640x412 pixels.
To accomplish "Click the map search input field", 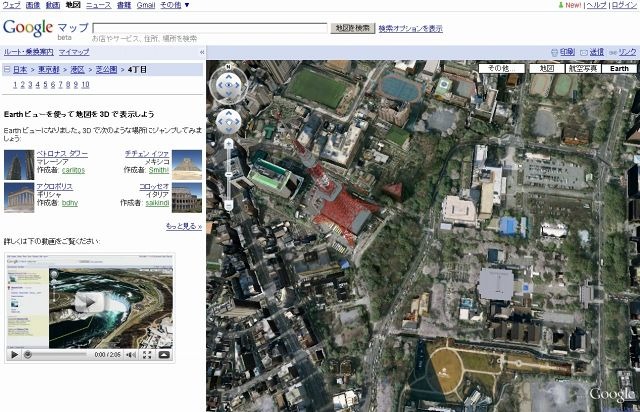I will (210, 28).
